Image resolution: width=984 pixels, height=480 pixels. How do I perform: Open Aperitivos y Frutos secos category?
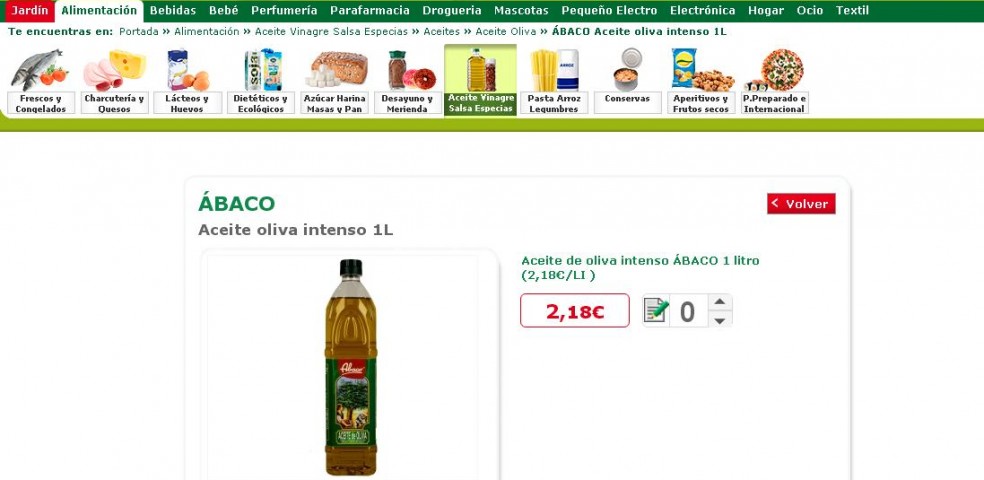(x=701, y=81)
